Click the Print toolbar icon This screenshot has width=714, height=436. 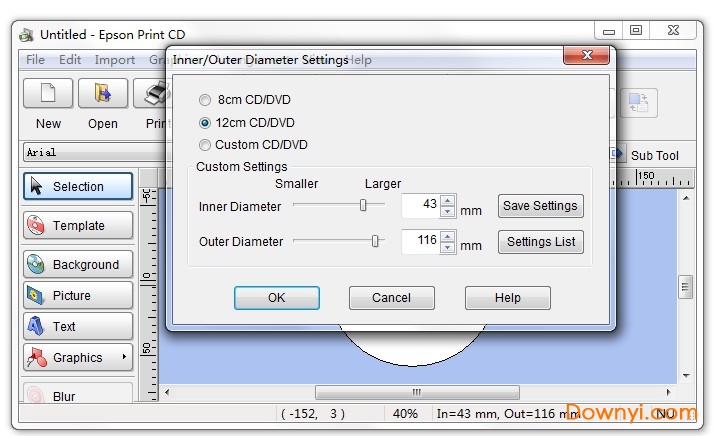(153, 93)
